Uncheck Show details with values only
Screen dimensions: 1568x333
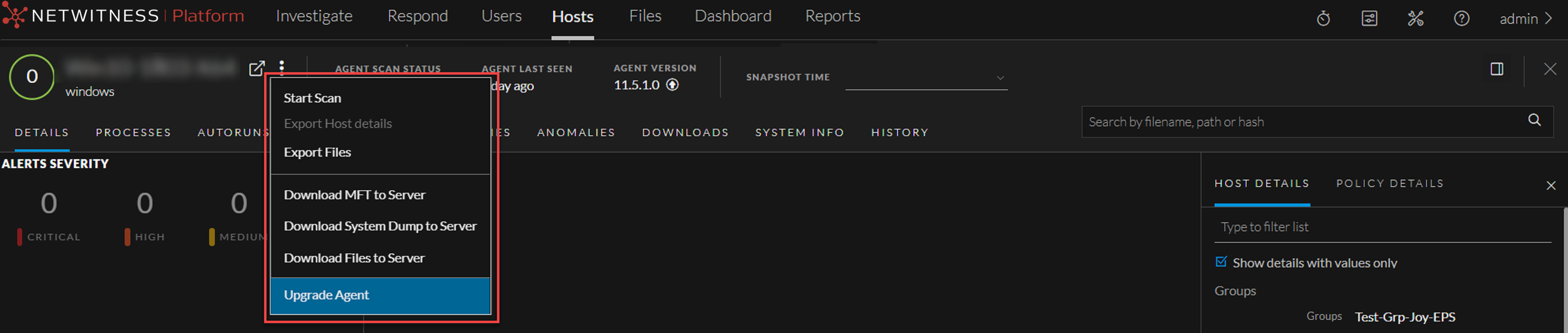tap(1220, 262)
